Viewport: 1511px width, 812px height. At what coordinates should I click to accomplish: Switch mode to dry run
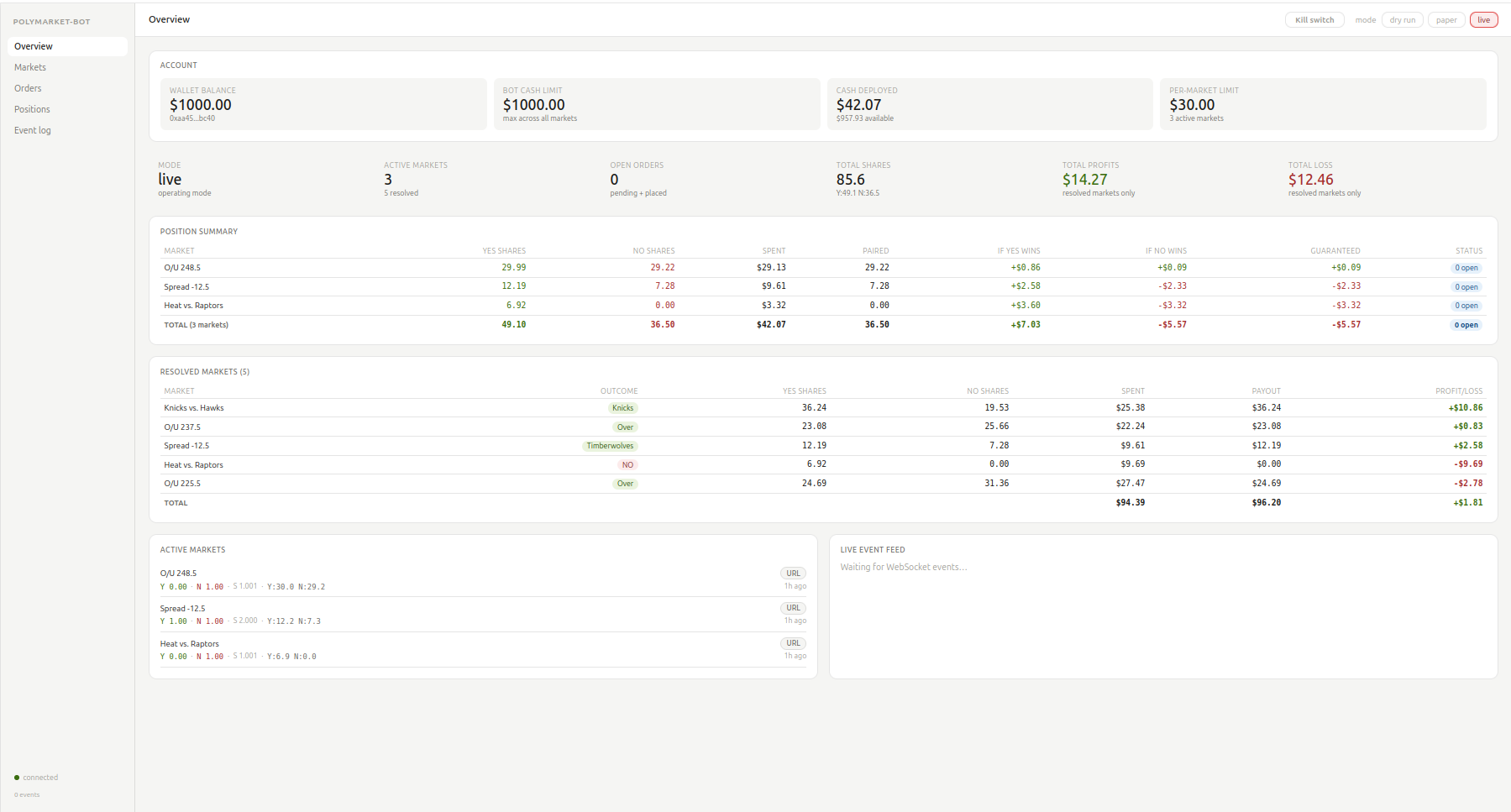[1402, 20]
